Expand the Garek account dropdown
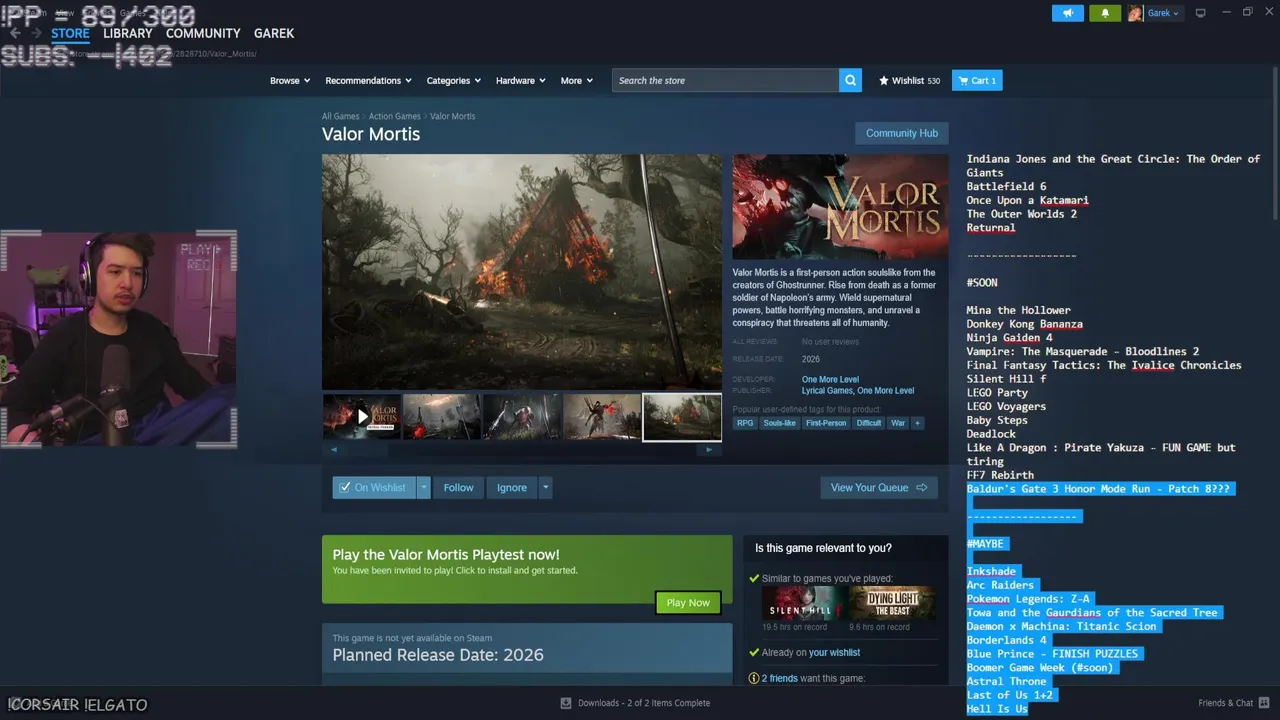The height and width of the screenshot is (720, 1280). pyautogui.click(x=1163, y=13)
